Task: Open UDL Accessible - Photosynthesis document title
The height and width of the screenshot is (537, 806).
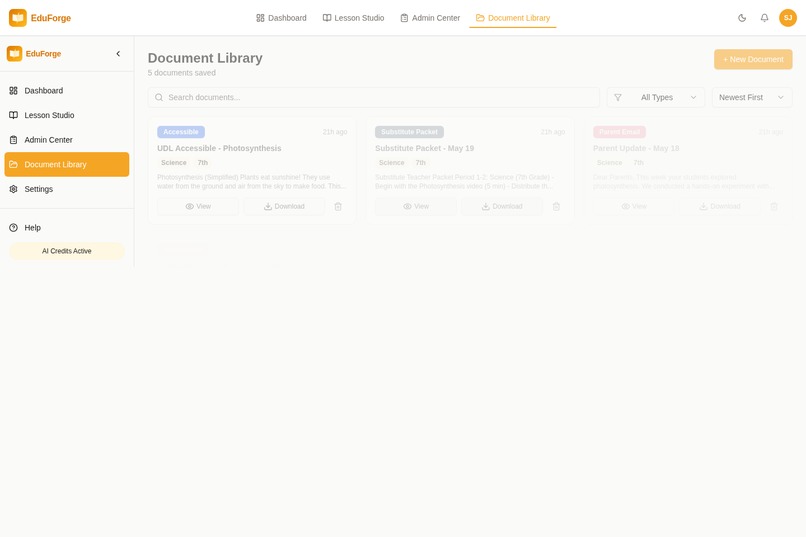Action: 219,148
